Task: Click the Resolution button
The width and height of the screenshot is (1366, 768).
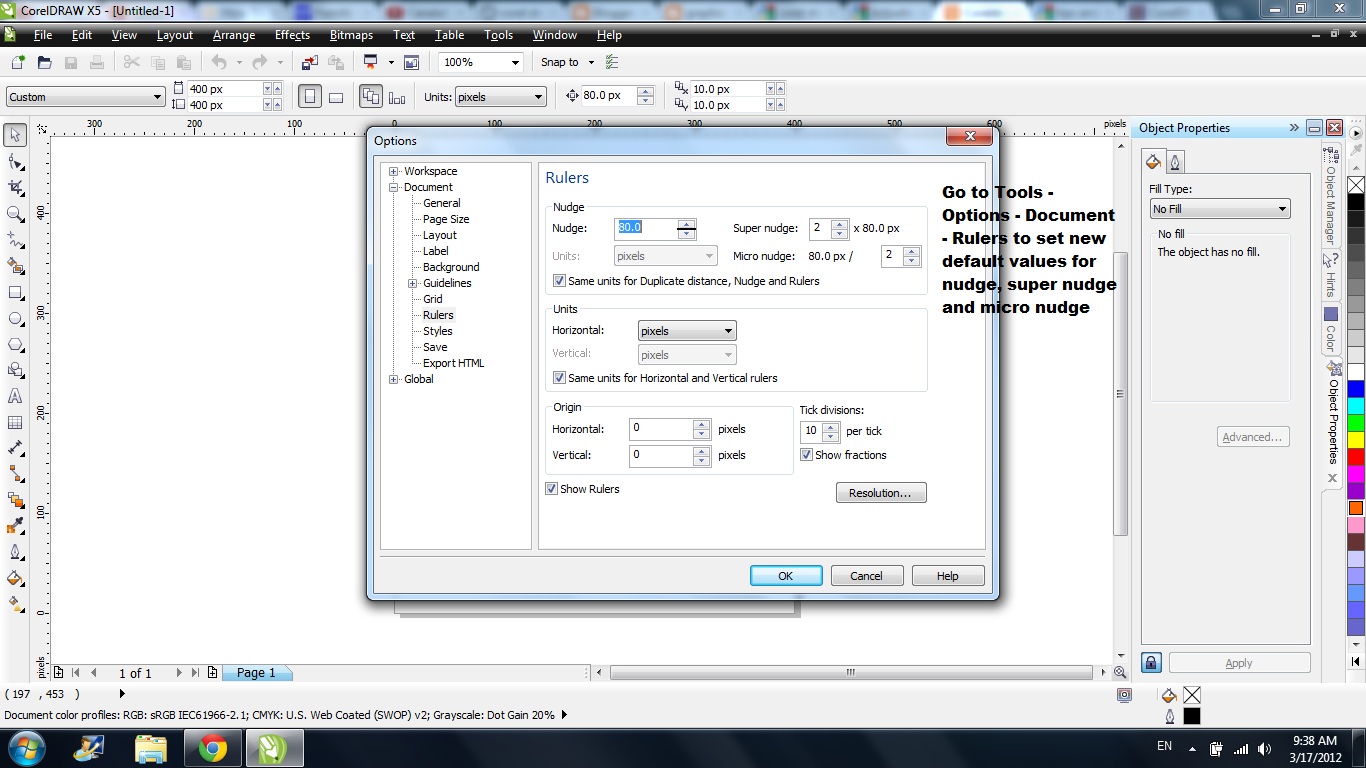Action: (x=880, y=492)
